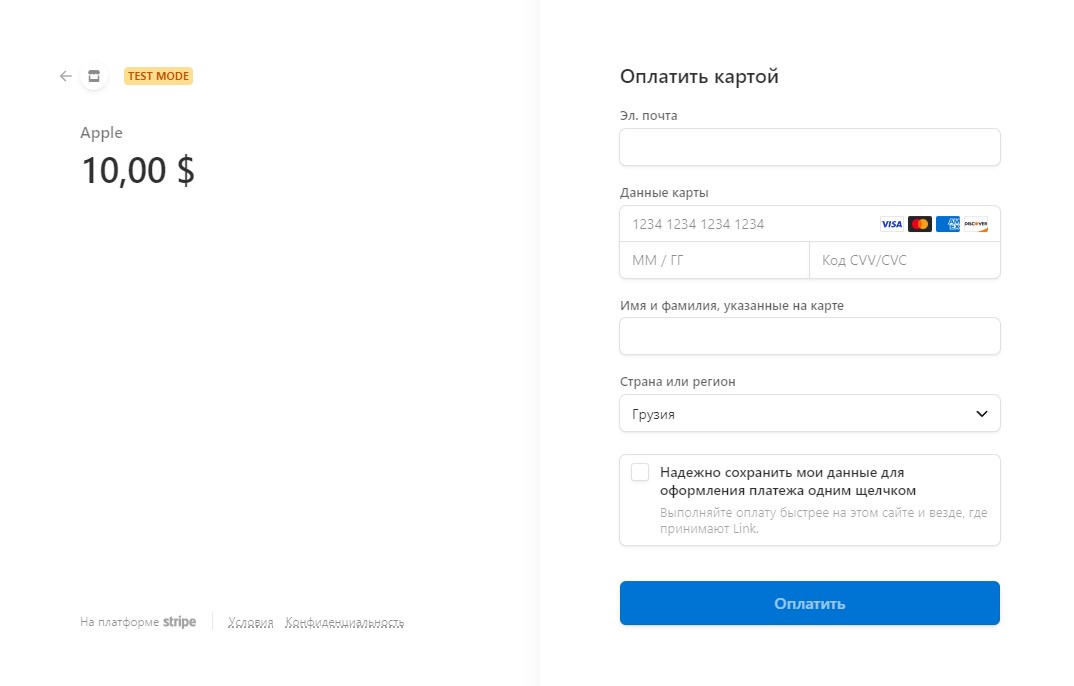Select the American Express card brand icon
The height and width of the screenshot is (686, 1074).
[x=947, y=223]
